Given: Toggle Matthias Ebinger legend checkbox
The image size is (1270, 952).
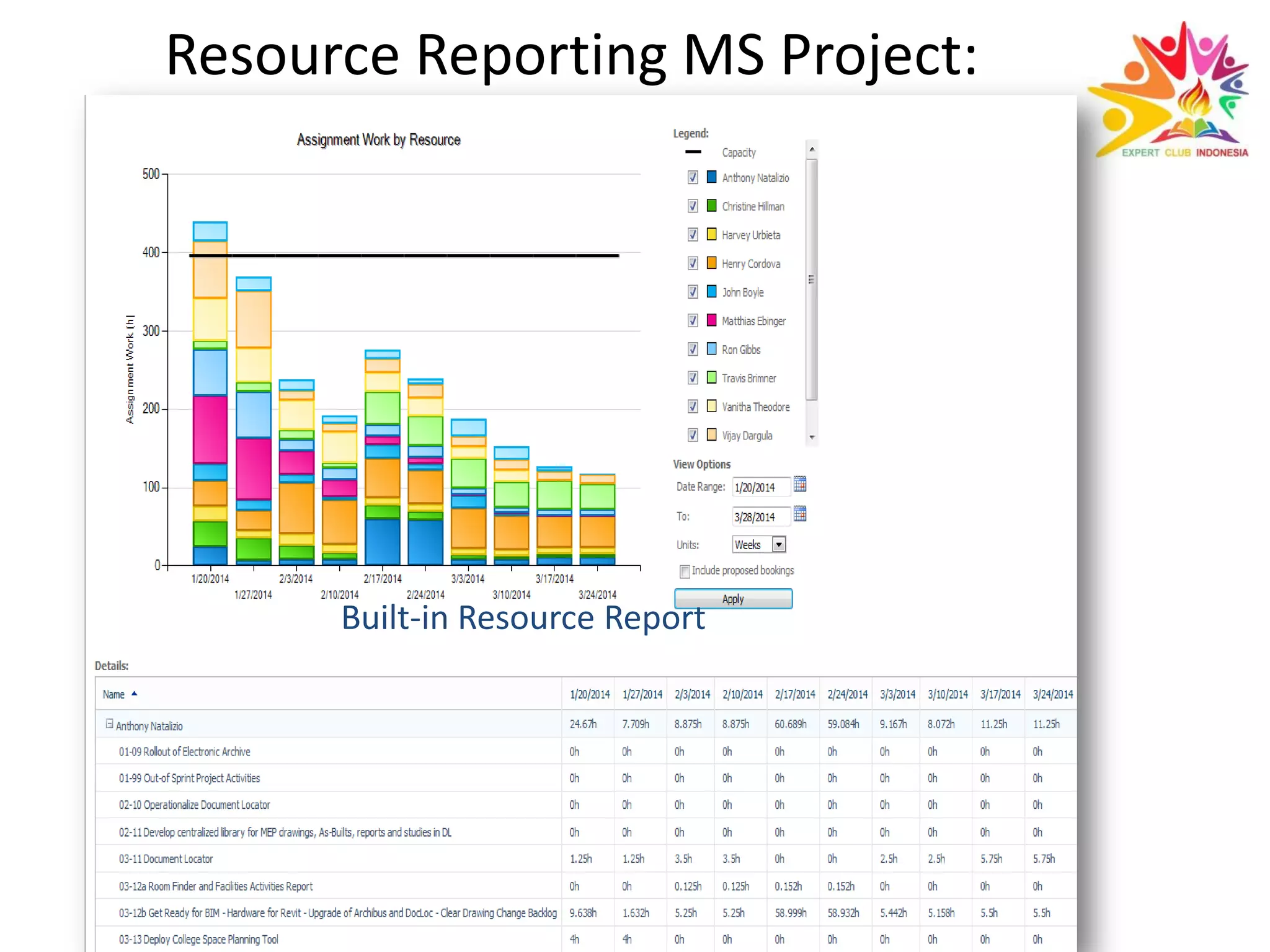Looking at the screenshot, I should point(693,320).
